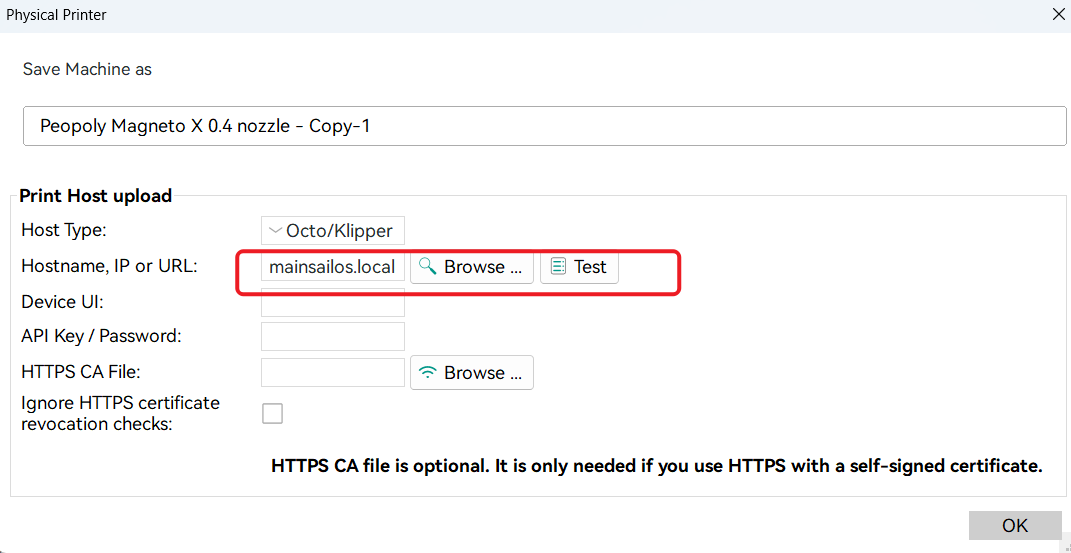Image resolution: width=1071 pixels, height=553 pixels.
Task: Click the Hostname, IP or URL label
Action: click(x=109, y=266)
